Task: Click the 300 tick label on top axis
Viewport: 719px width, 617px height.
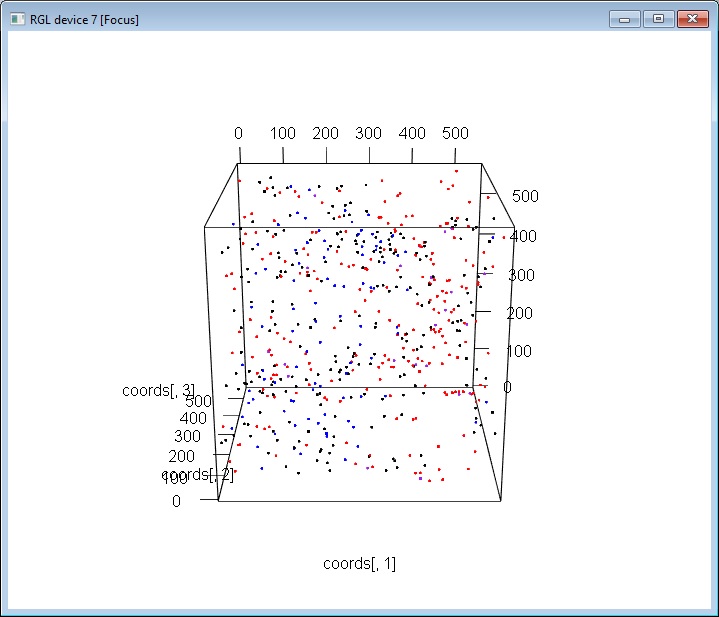Action: (x=369, y=133)
